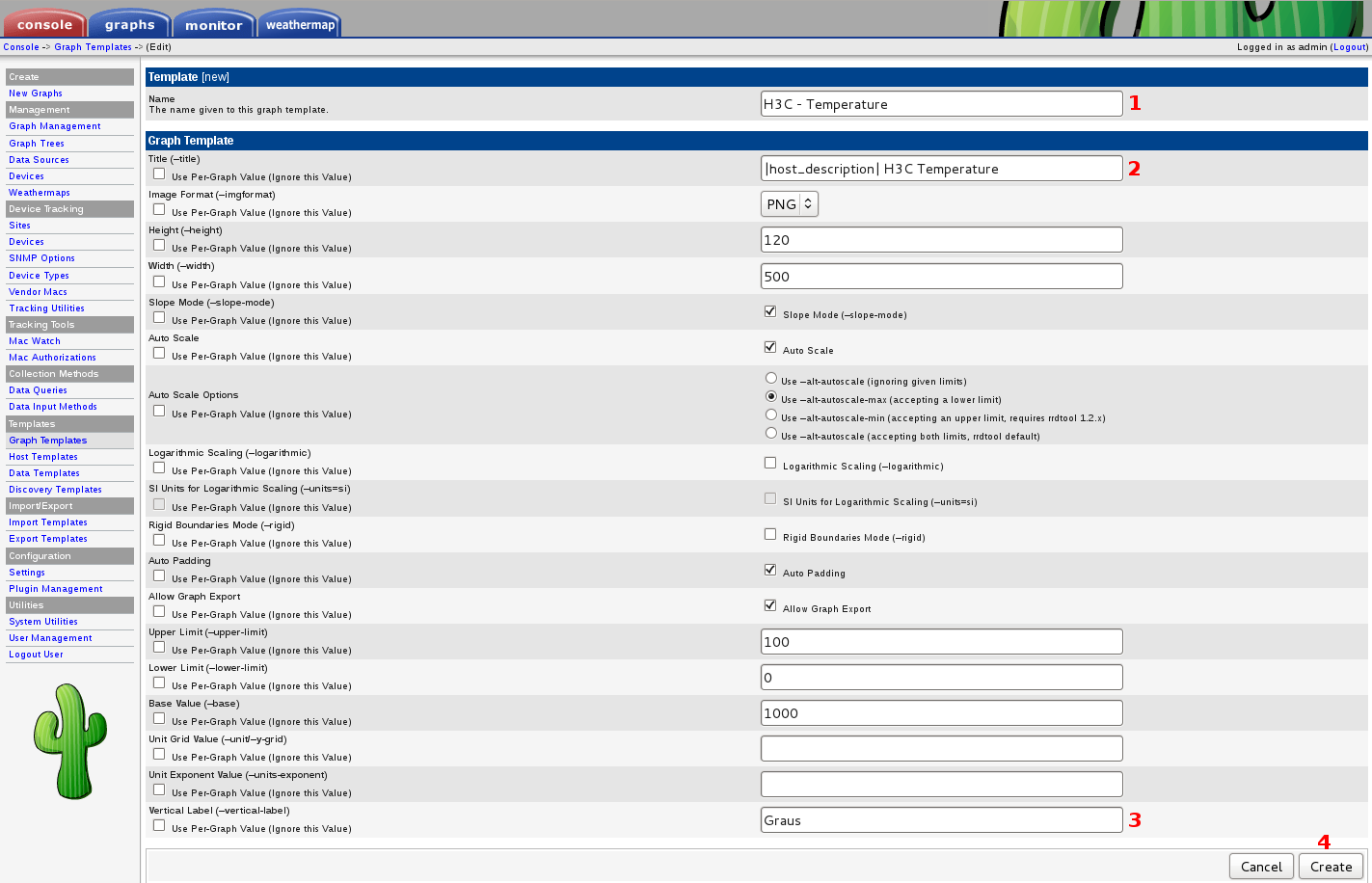Click the Vertical Label field showing Graus
The height and width of the screenshot is (883, 1372).
point(941,819)
